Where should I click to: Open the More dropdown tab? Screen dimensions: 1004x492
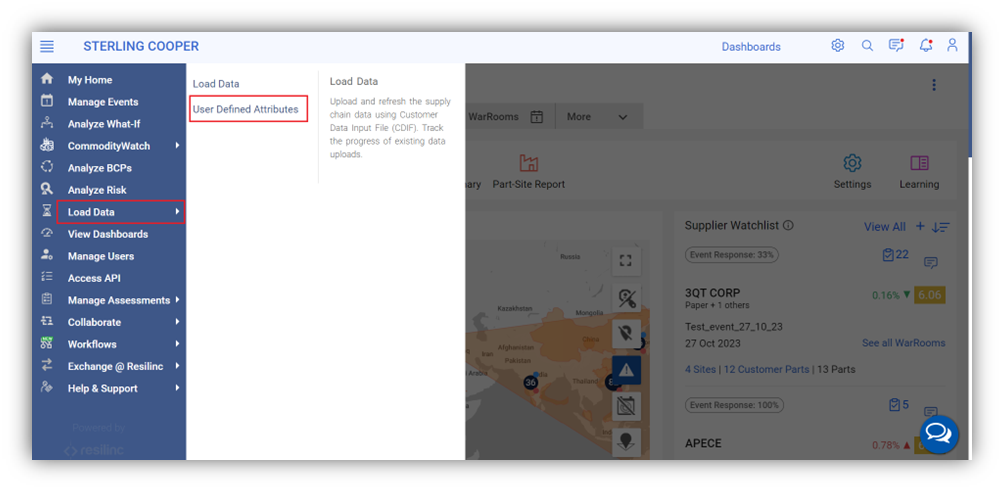(x=597, y=117)
